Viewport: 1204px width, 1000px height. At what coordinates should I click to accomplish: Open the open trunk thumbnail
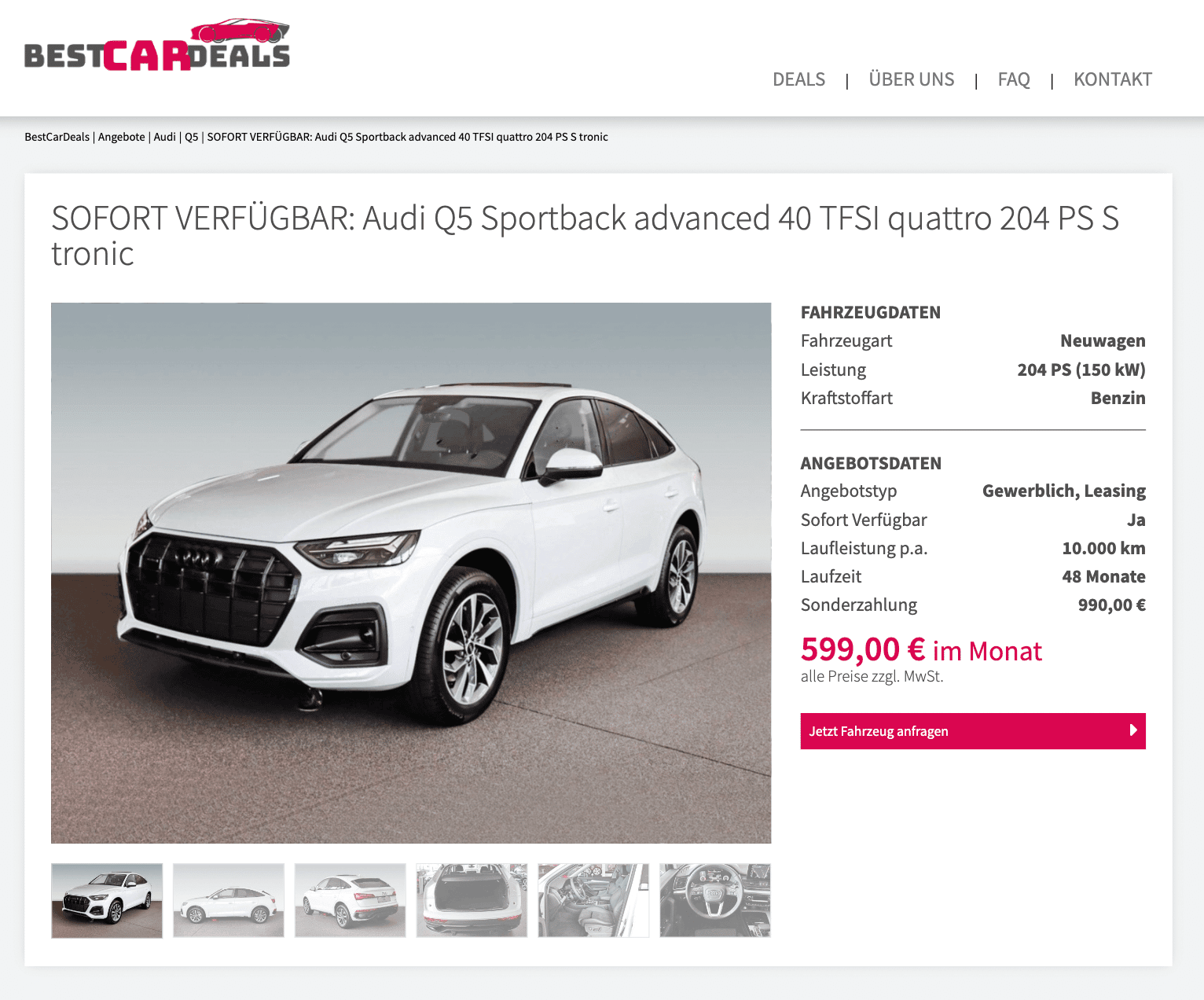[x=472, y=900]
